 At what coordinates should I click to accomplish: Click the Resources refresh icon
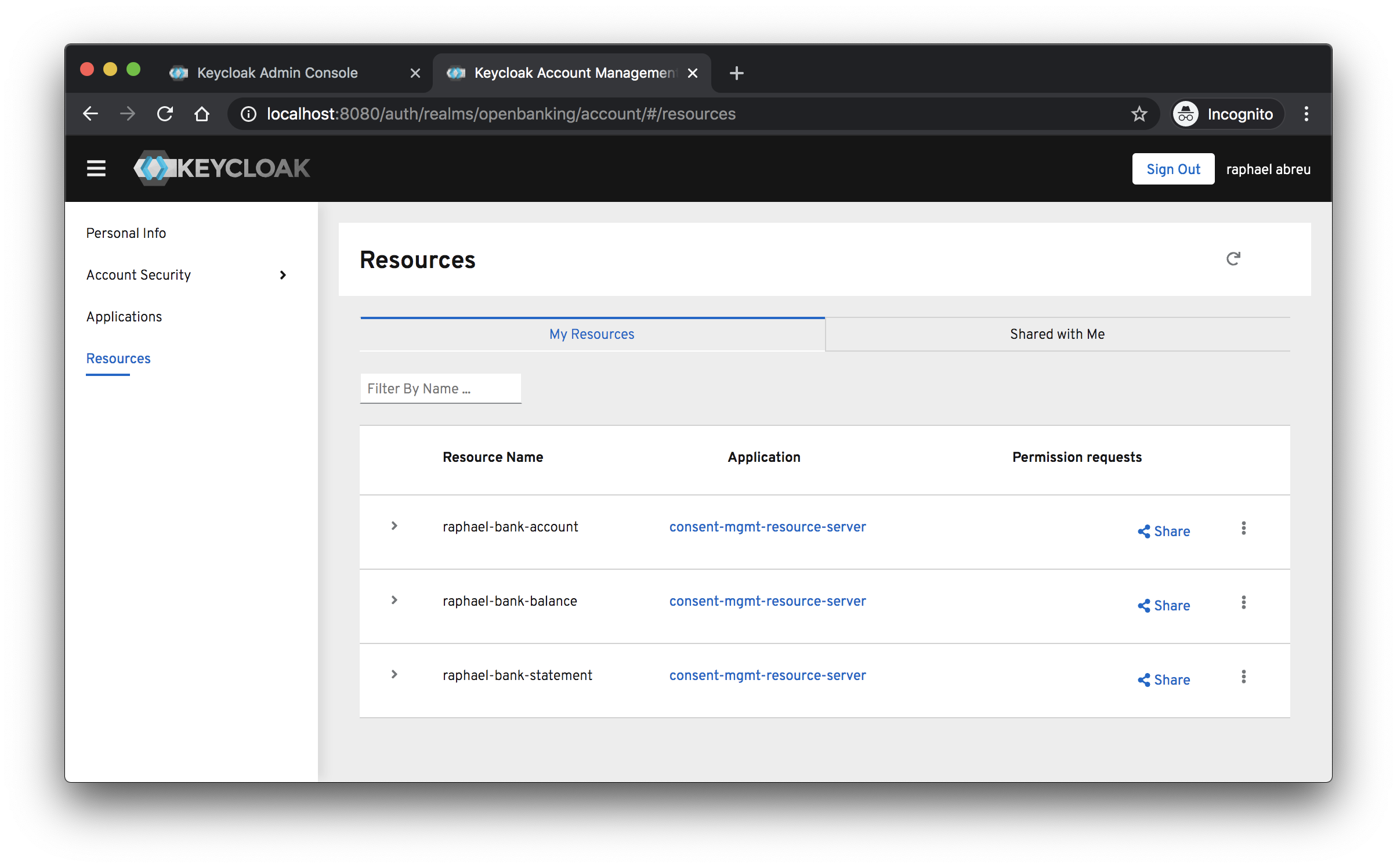(1233, 259)
